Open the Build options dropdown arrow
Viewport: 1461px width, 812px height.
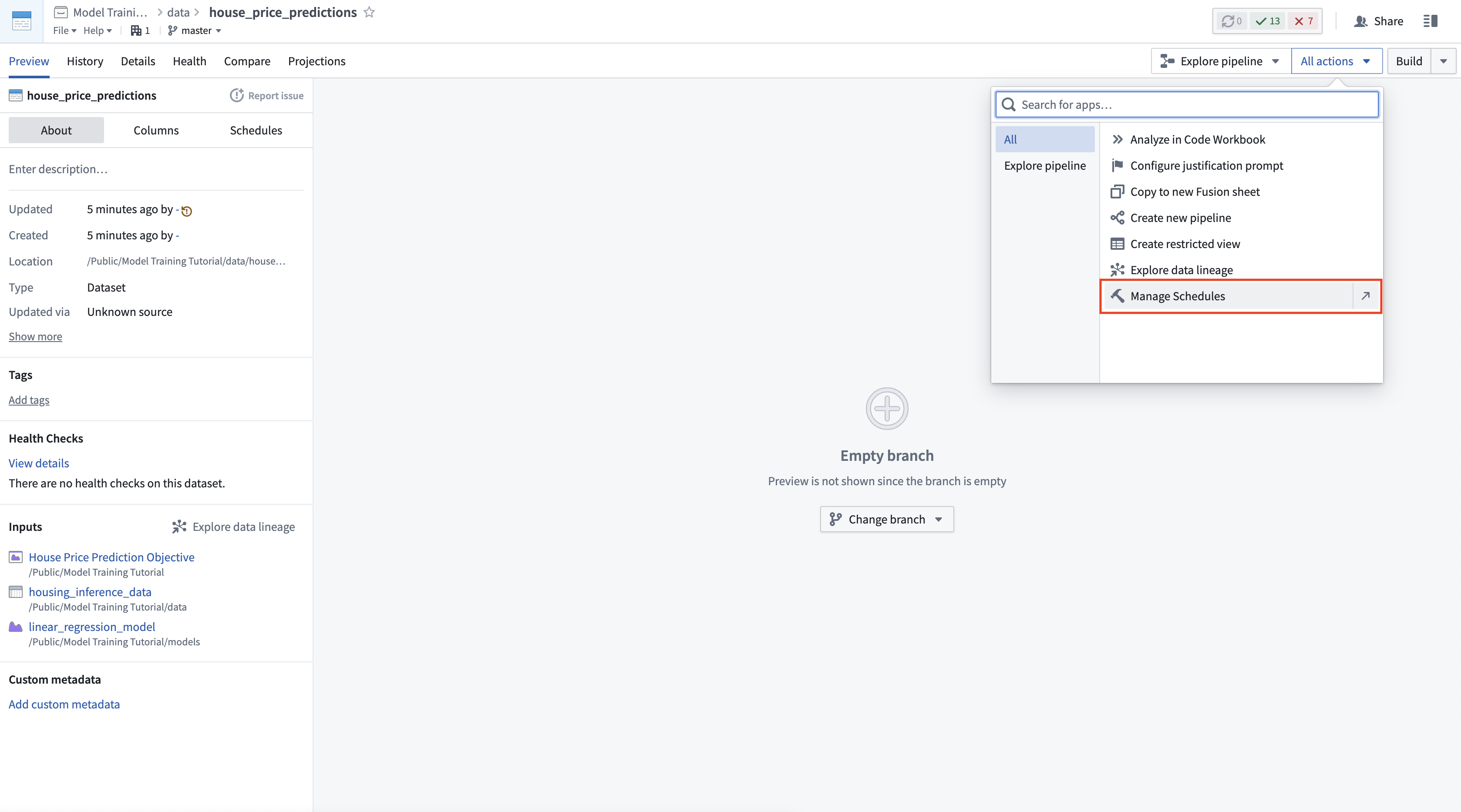point(1444,61)
